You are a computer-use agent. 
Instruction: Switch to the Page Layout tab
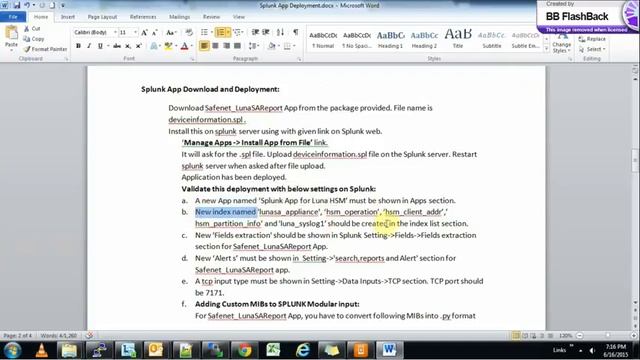[102, 17]
